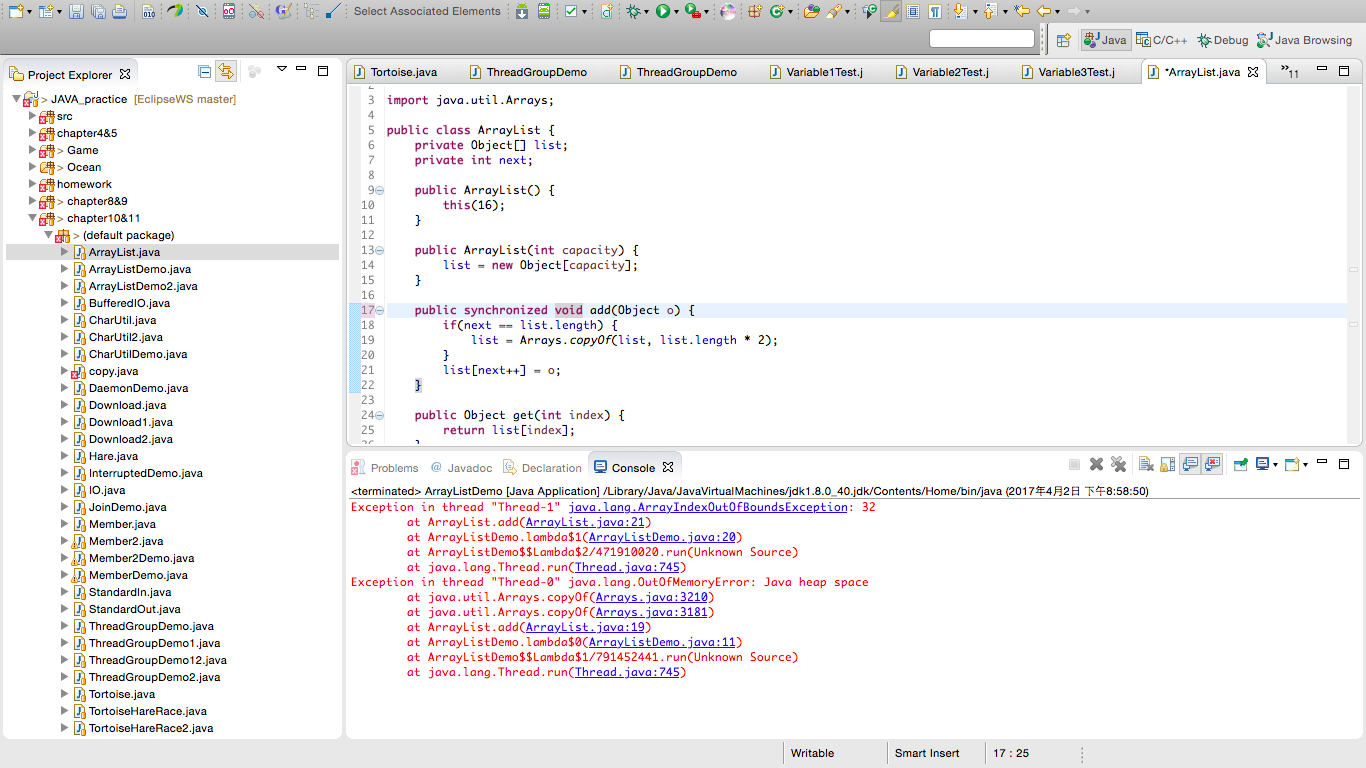Click the Open Type folder icon
Image resolution: width=1366 pixels, height=768 pixels.
(812, 11)
